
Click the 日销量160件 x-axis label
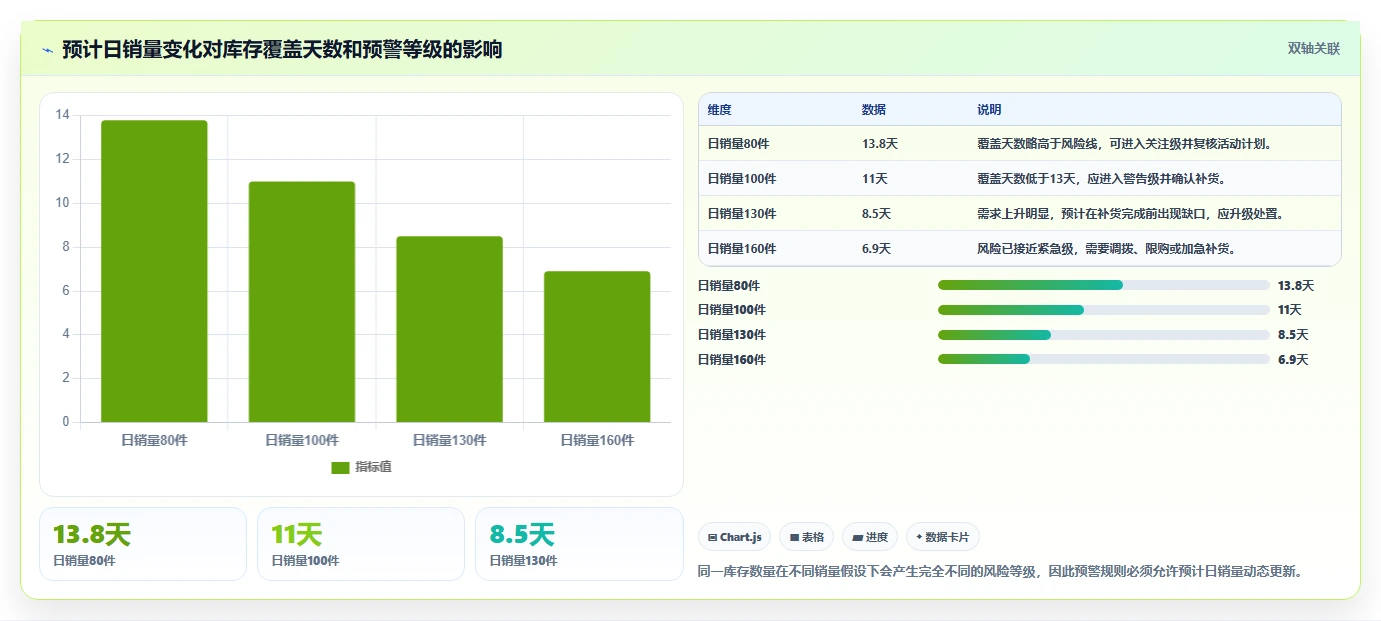pyautogui.click(x=597, y=440)
